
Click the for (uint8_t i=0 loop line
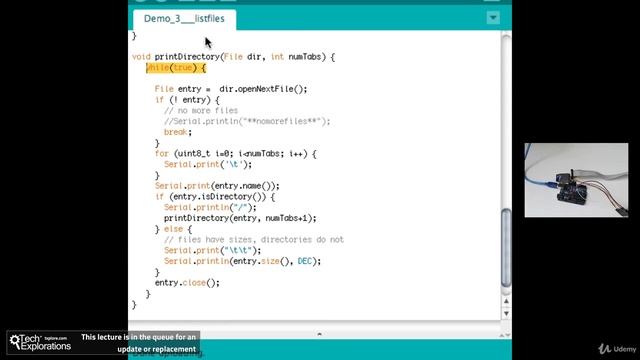pos(236,154)
